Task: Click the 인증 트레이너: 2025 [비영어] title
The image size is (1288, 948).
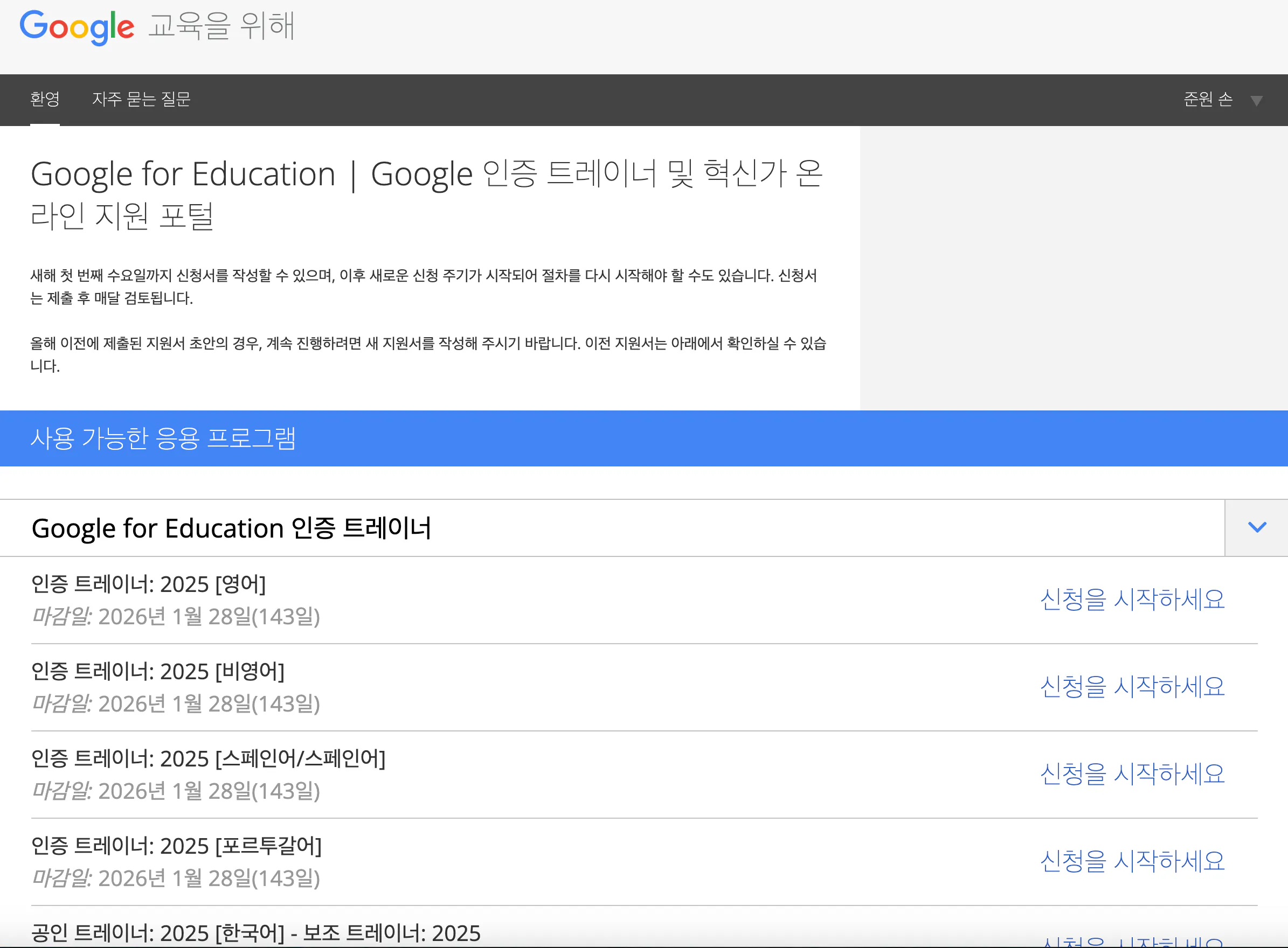Action: point(158,671)
